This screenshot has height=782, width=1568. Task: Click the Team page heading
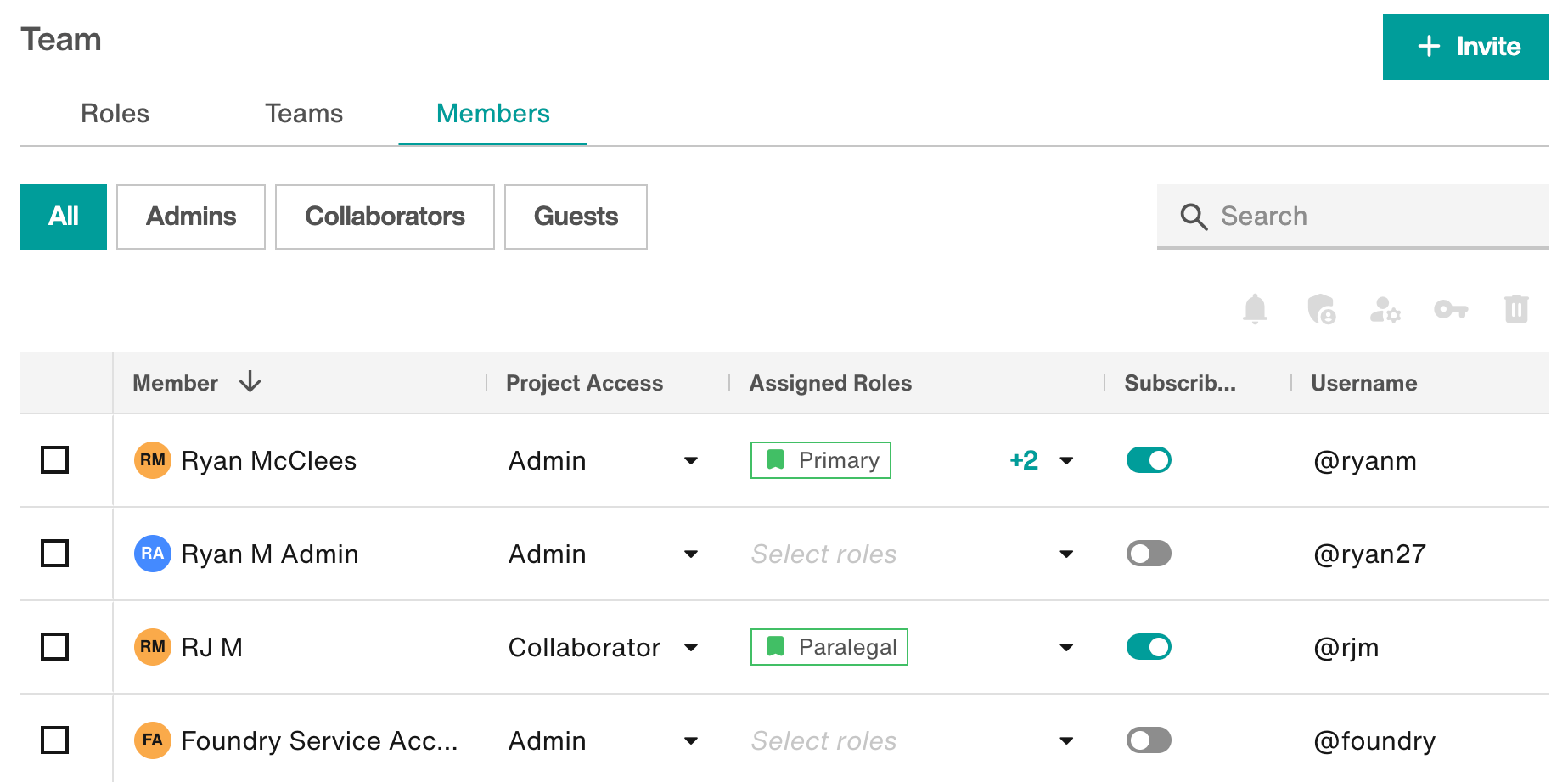point(61,40)
